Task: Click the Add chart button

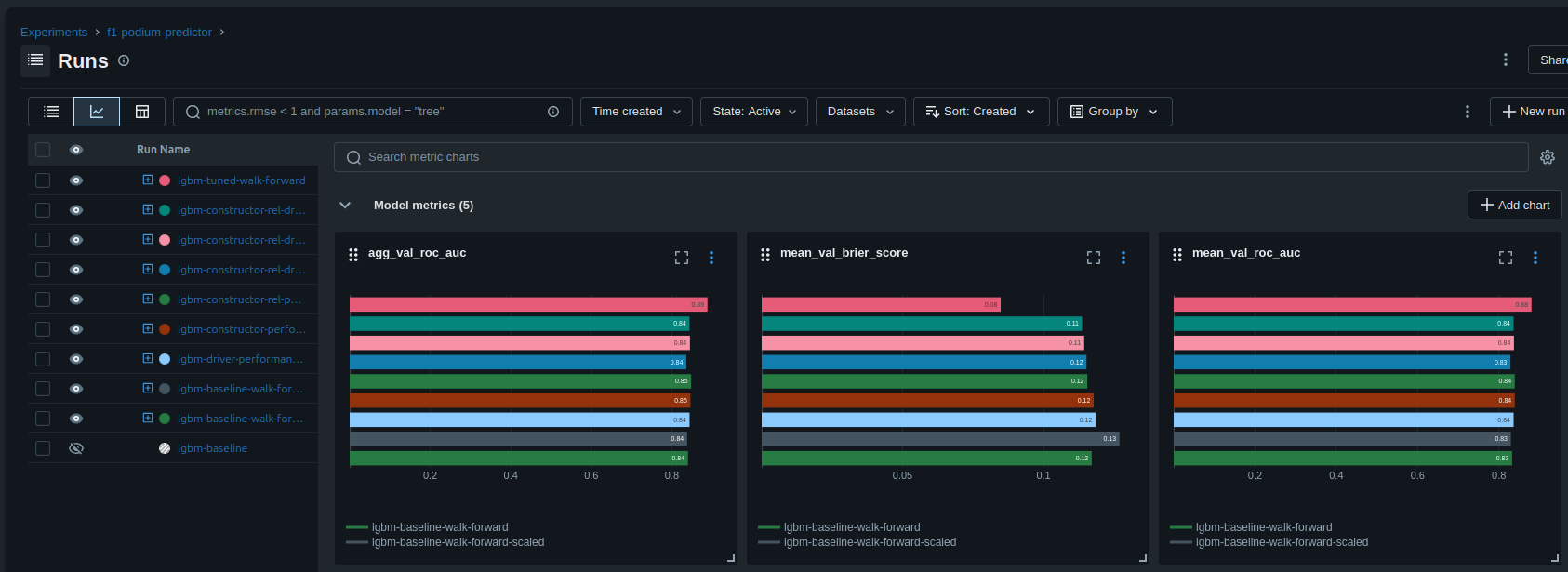Action: tap(1514, 205)
